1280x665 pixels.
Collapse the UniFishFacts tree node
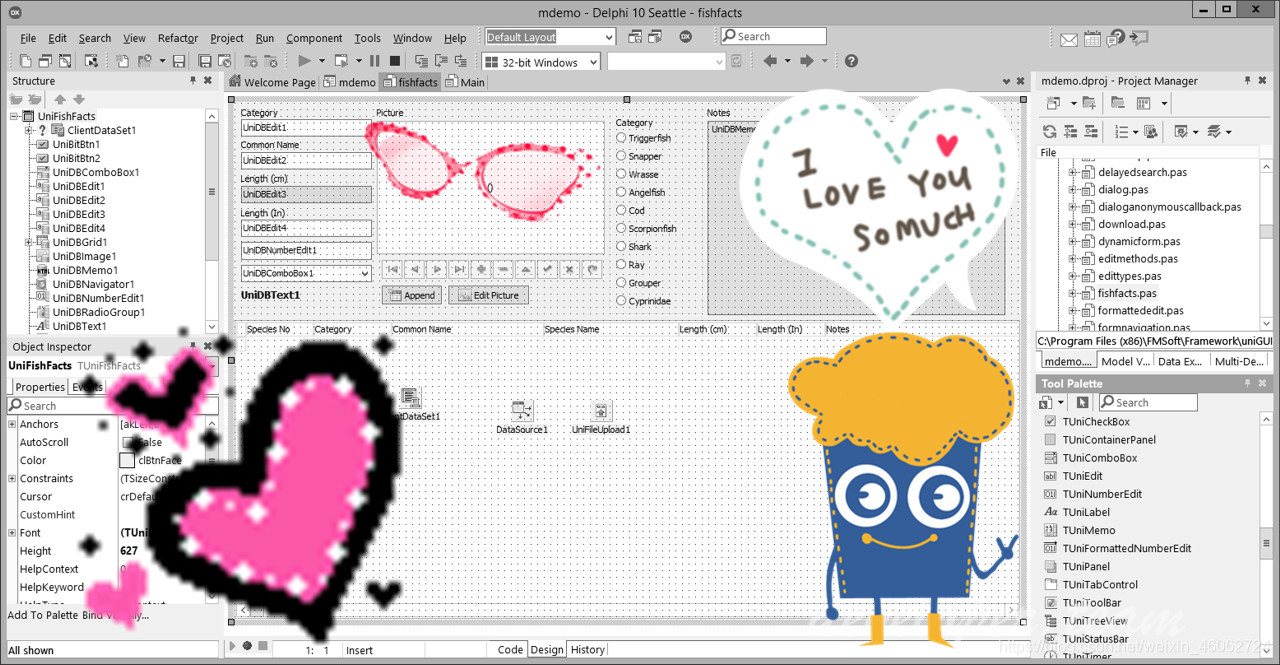tap(15, 116)
